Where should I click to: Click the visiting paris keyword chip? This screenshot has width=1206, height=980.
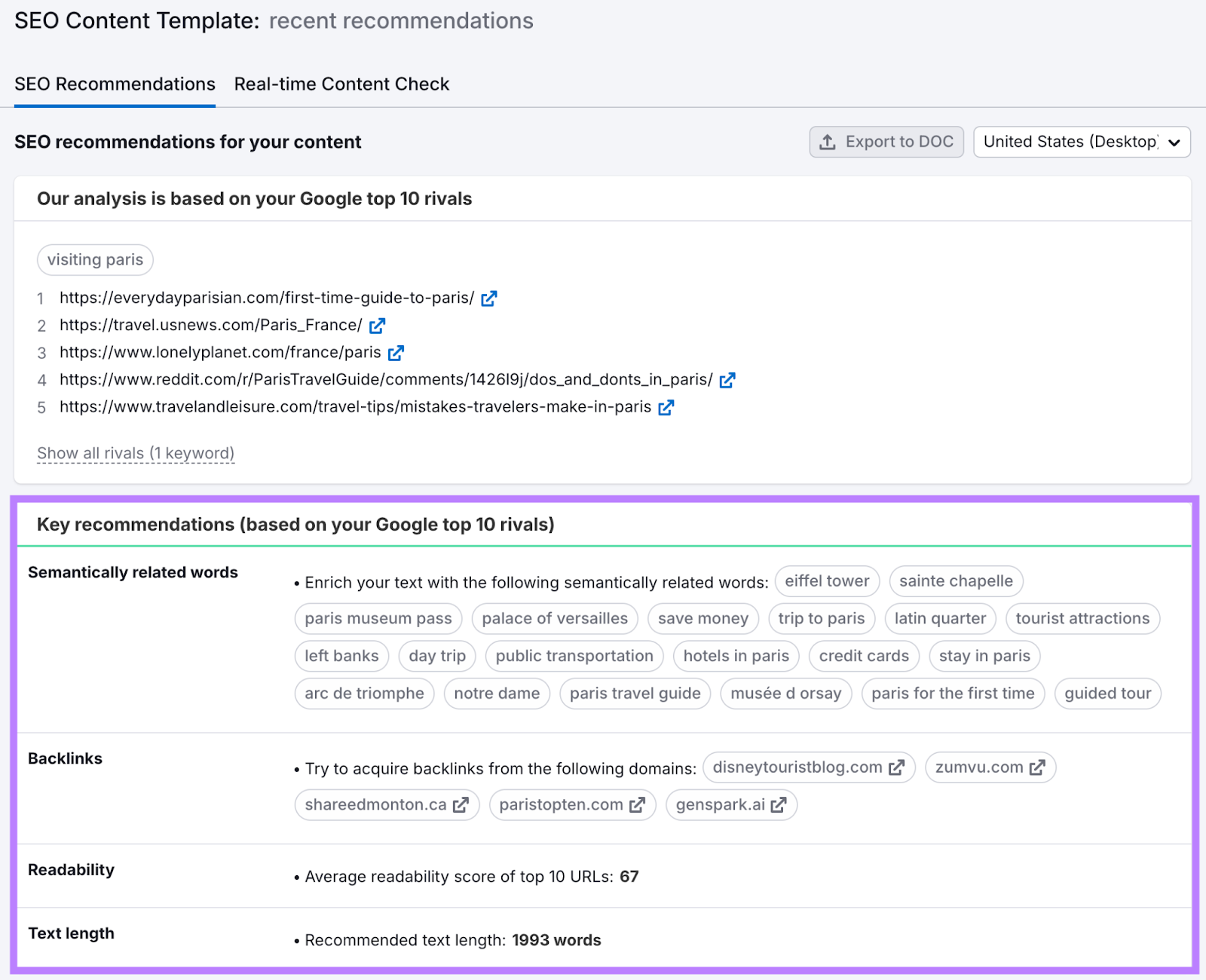pos(95,260)
